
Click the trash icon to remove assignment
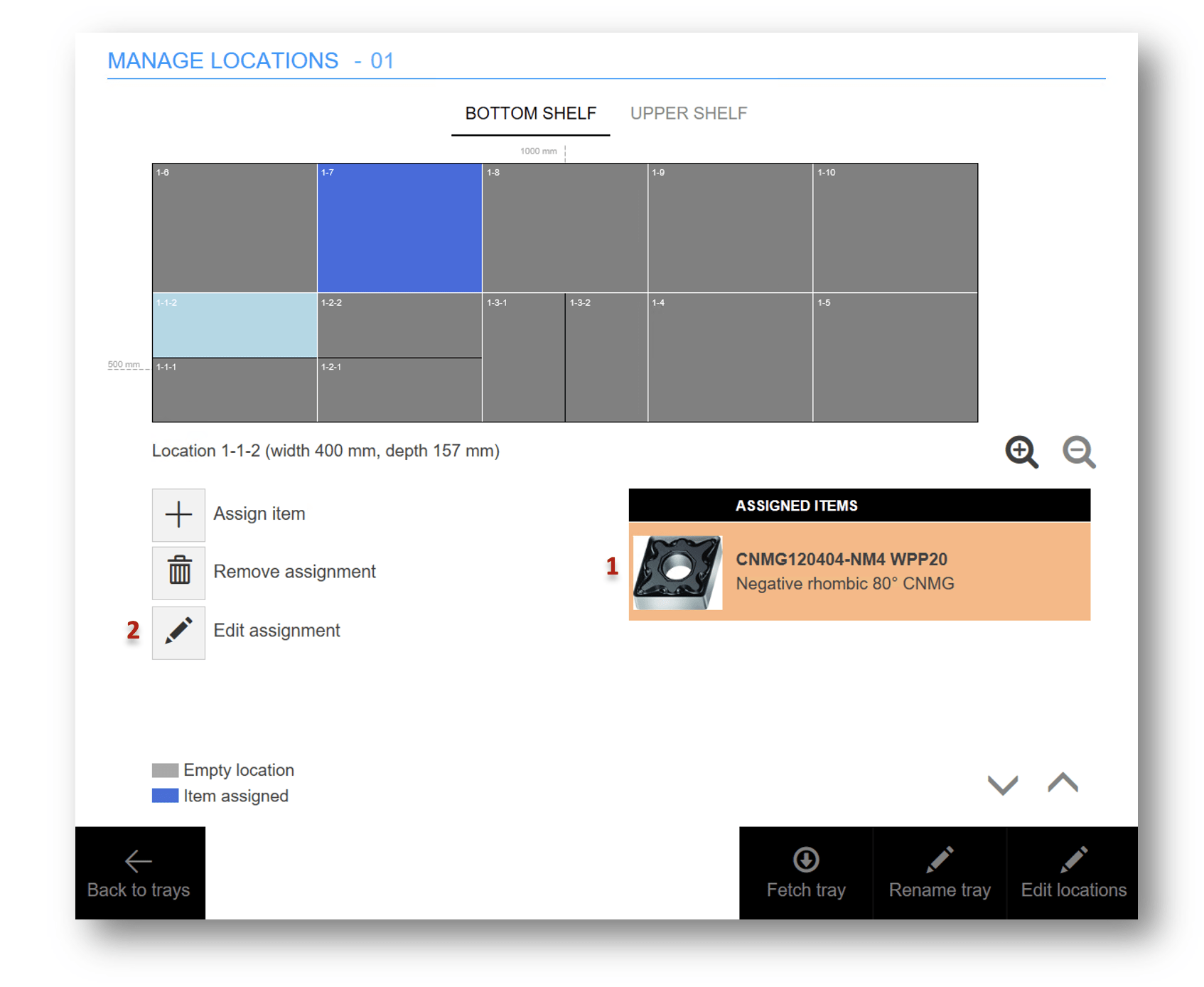point(178,572)
